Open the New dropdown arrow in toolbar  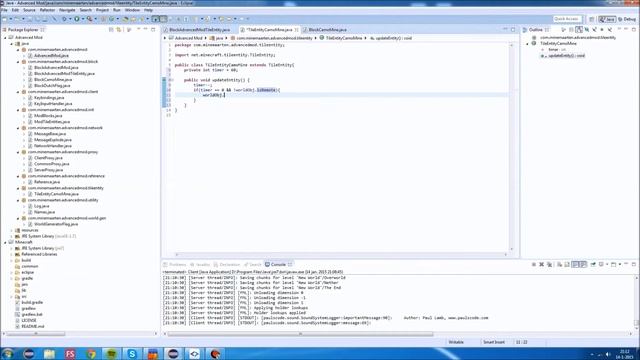click(x=11, y=19)
